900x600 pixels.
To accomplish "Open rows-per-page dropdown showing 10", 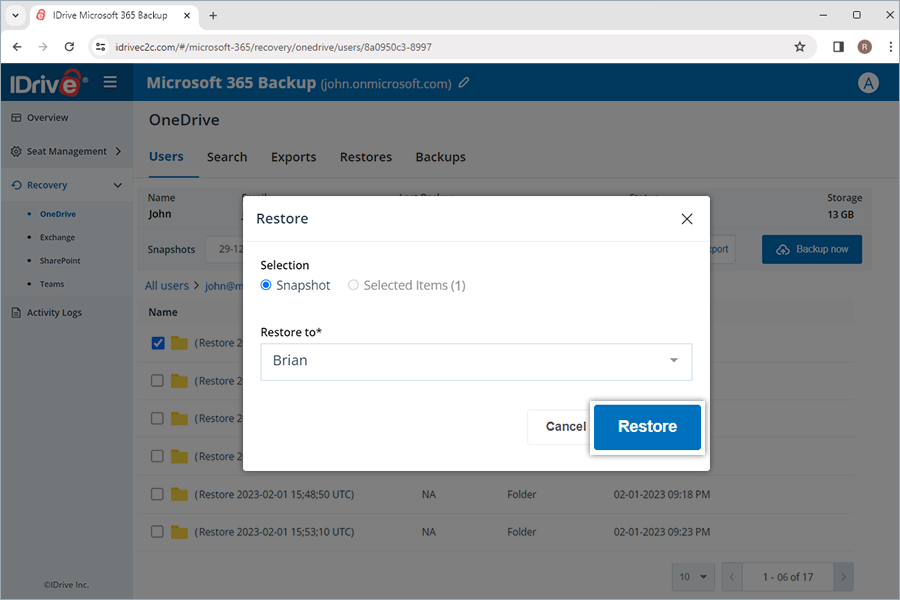I will [693, 576].
